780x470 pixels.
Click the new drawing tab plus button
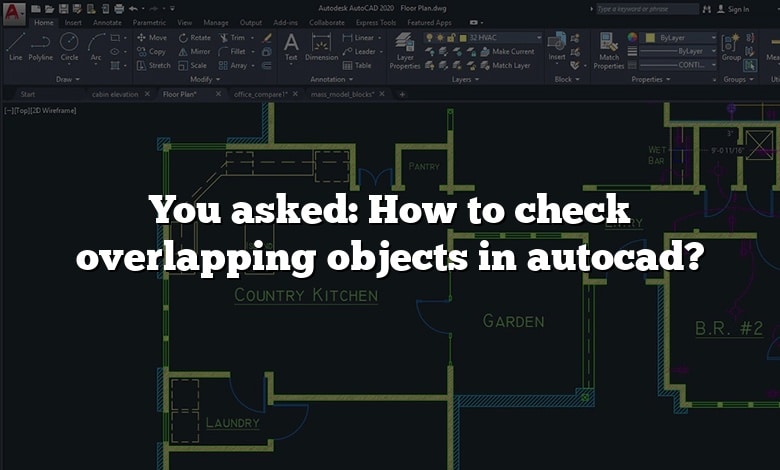coord(402,94)
